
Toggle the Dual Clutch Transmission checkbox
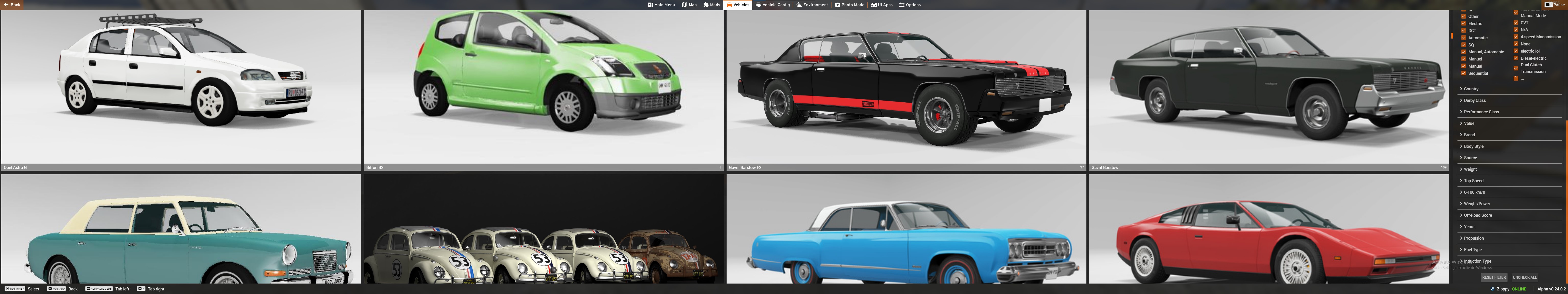[1516, 68]
